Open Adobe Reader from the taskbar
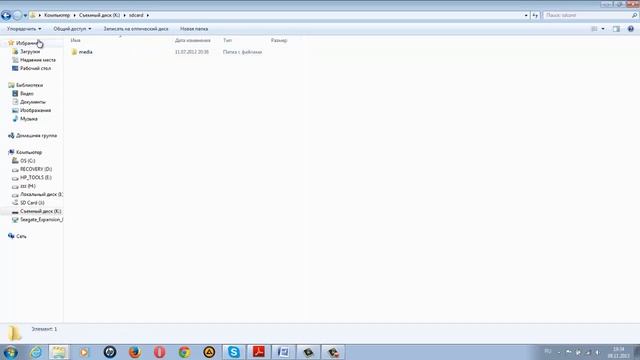The image size is (640, 360). [x=259, y=352]
